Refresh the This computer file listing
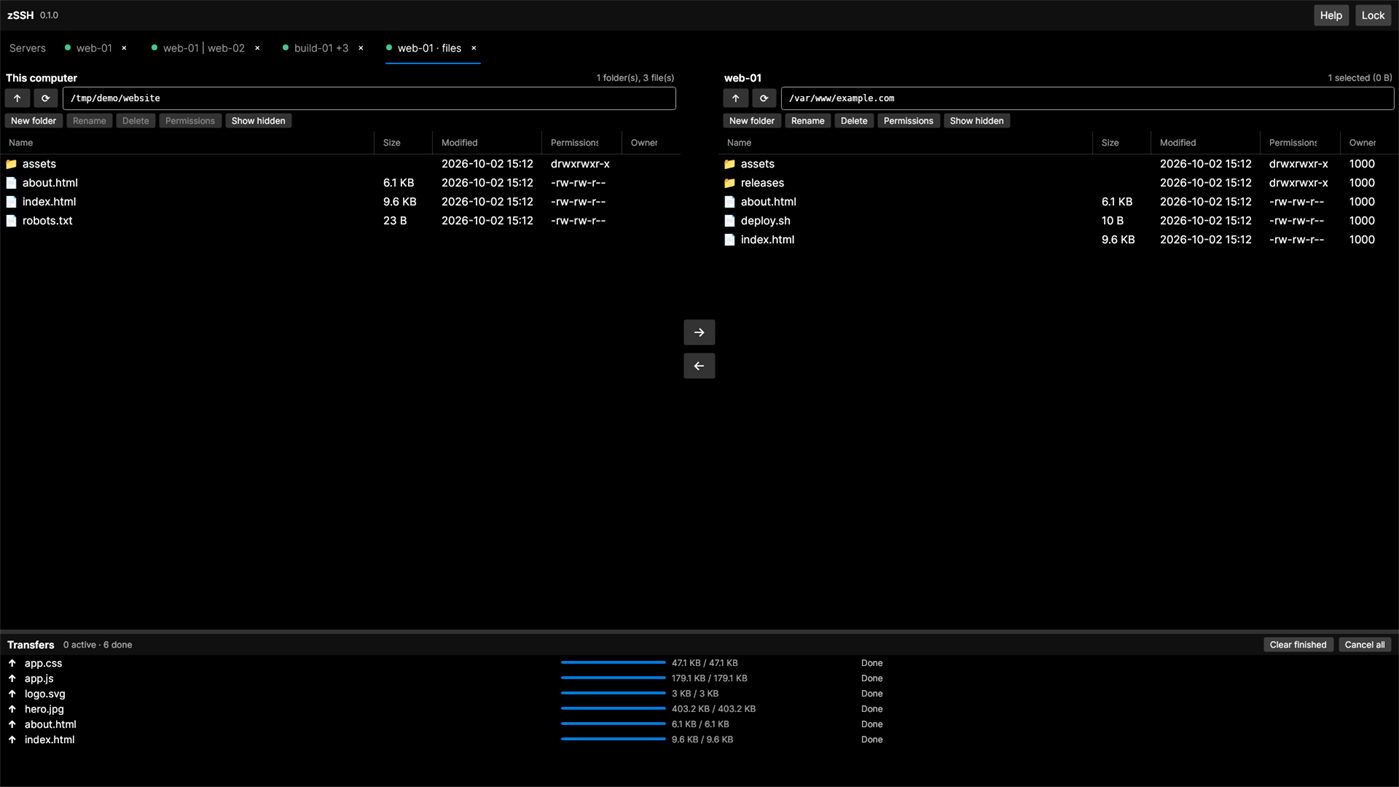Viewport: 1399px width, 787px height. point(46,98)
